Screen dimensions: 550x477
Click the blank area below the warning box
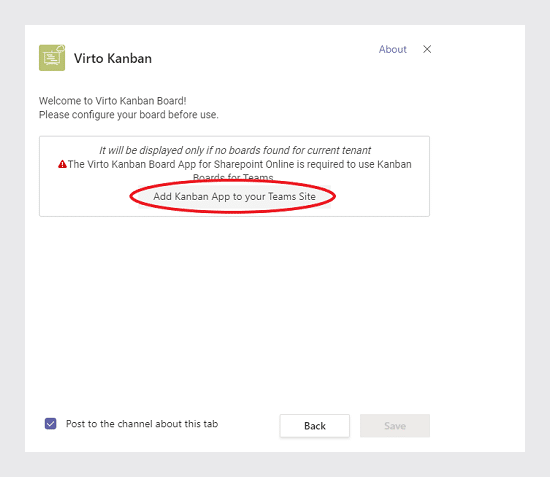(x=234, y=309)
